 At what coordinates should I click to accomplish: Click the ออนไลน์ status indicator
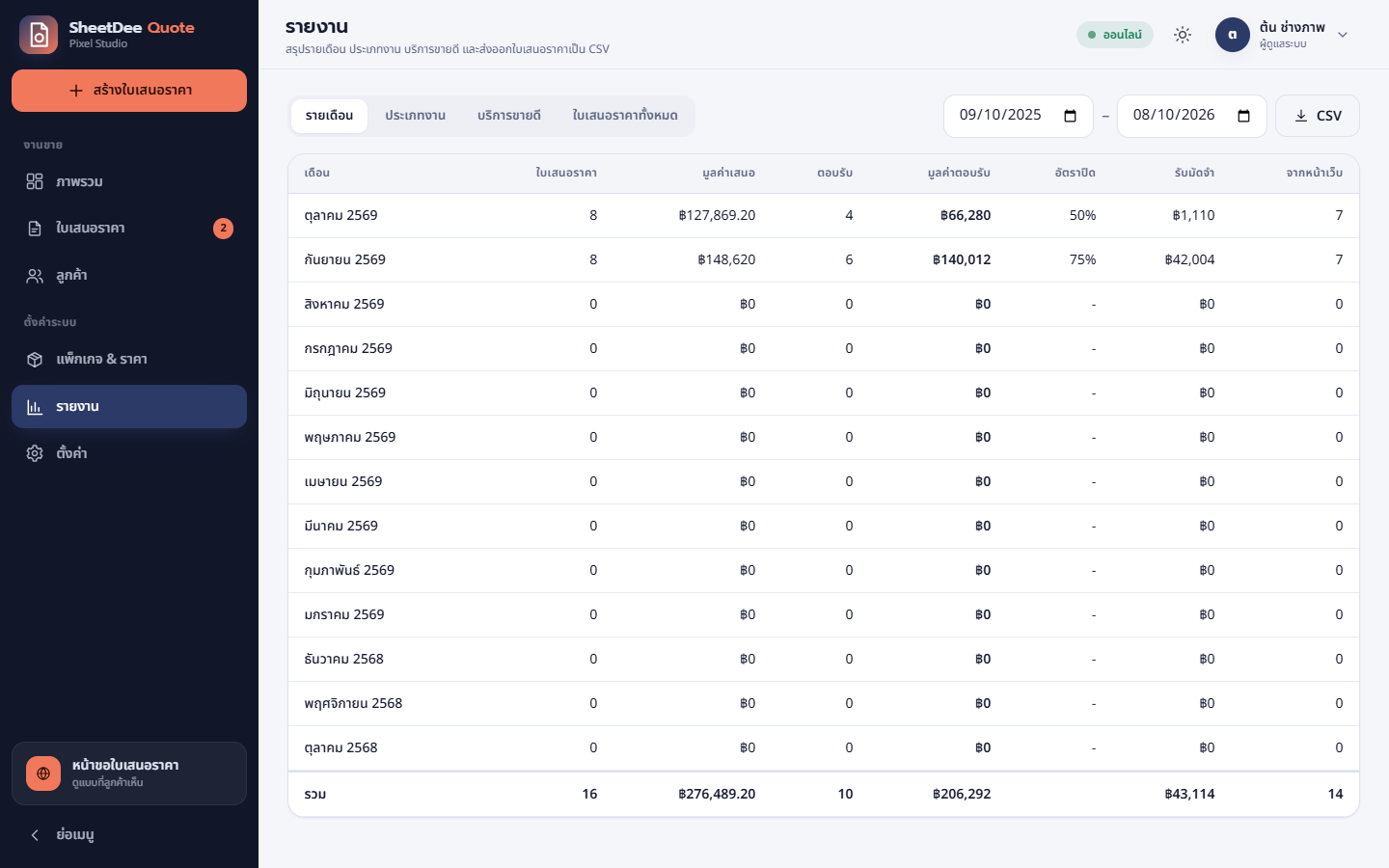1115,35
